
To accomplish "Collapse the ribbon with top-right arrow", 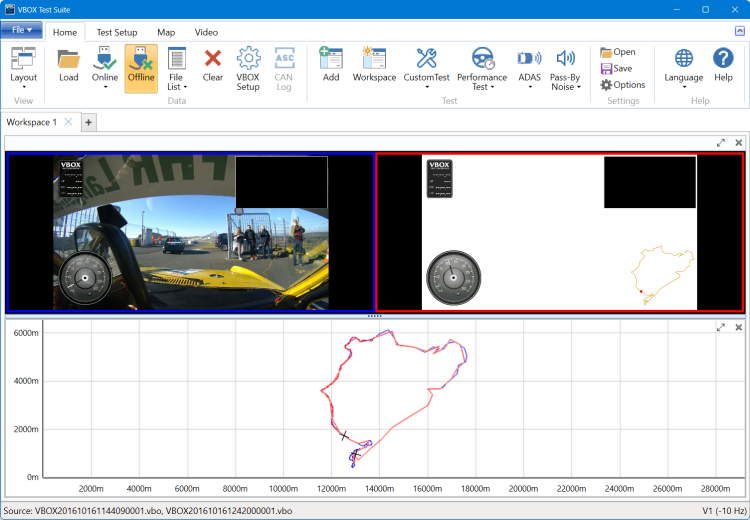I will pos(739,31).
